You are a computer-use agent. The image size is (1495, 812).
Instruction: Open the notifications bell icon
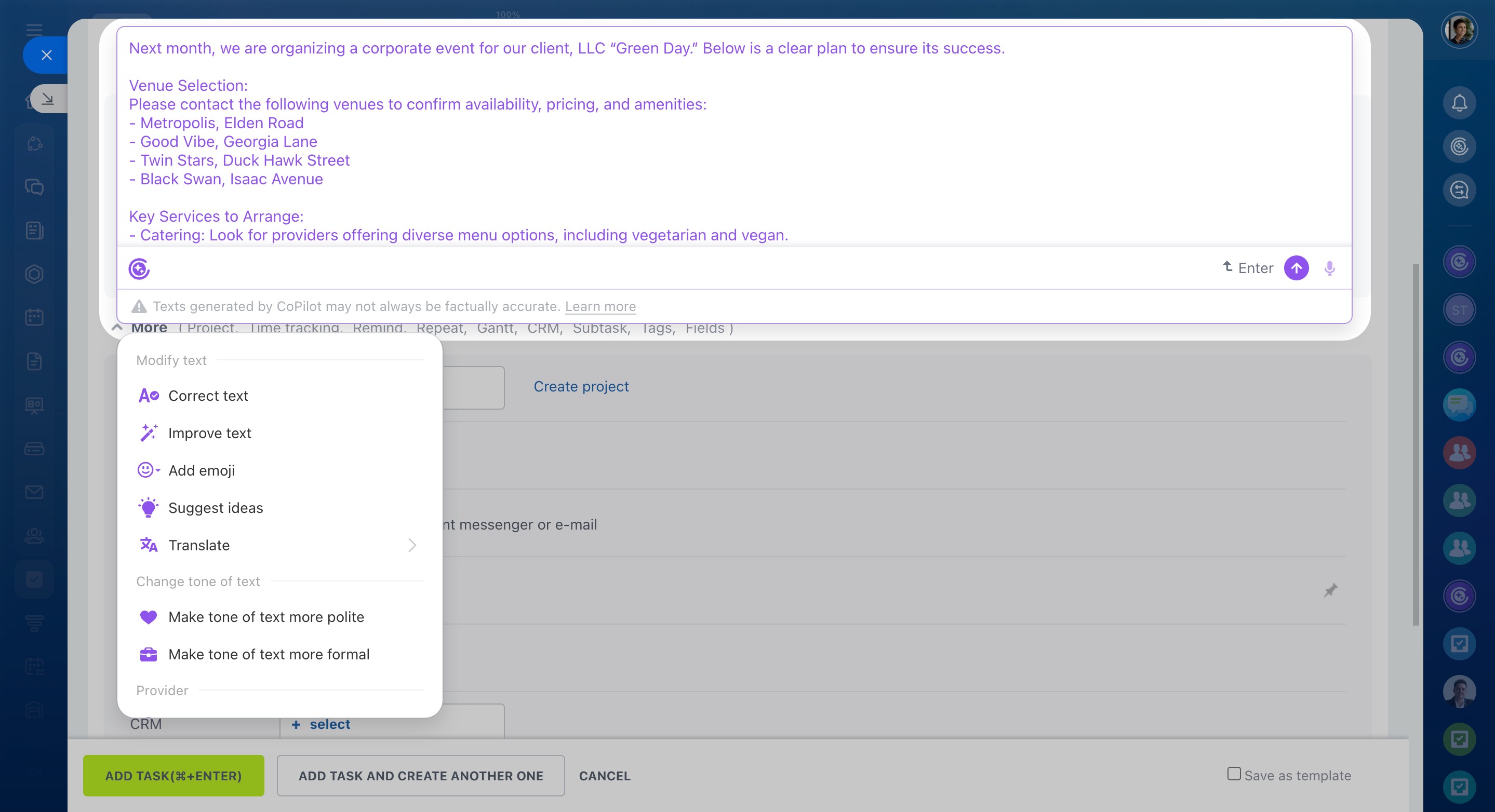coord(1459,103)
